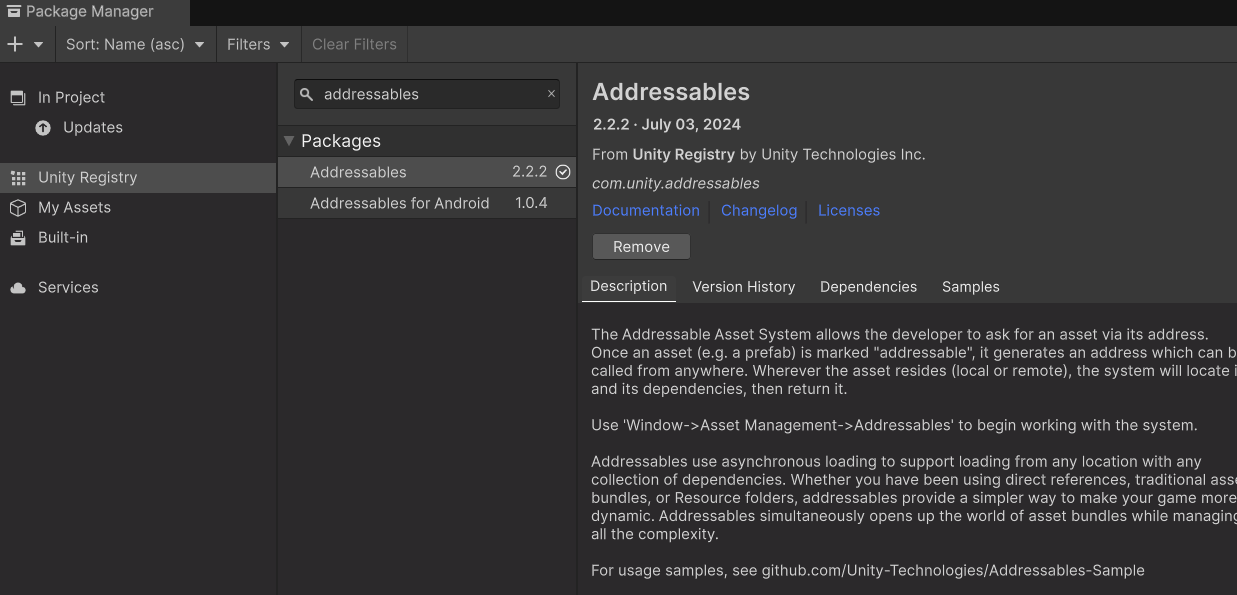
Task: Click the Built-in packages icon
Action: pyautogui.click(x=18, y=237)
